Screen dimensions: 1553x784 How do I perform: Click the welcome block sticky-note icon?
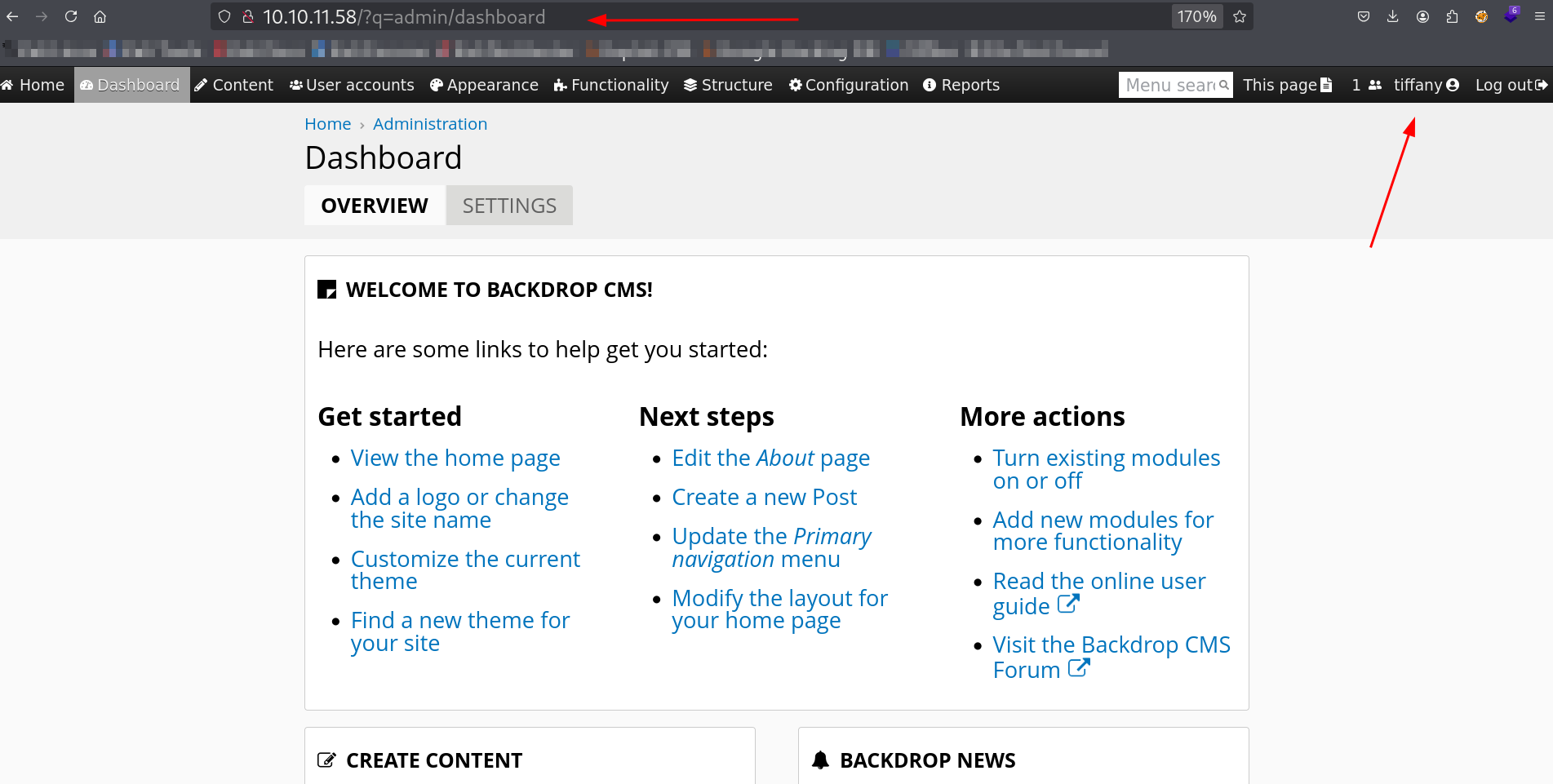[326, 290]
